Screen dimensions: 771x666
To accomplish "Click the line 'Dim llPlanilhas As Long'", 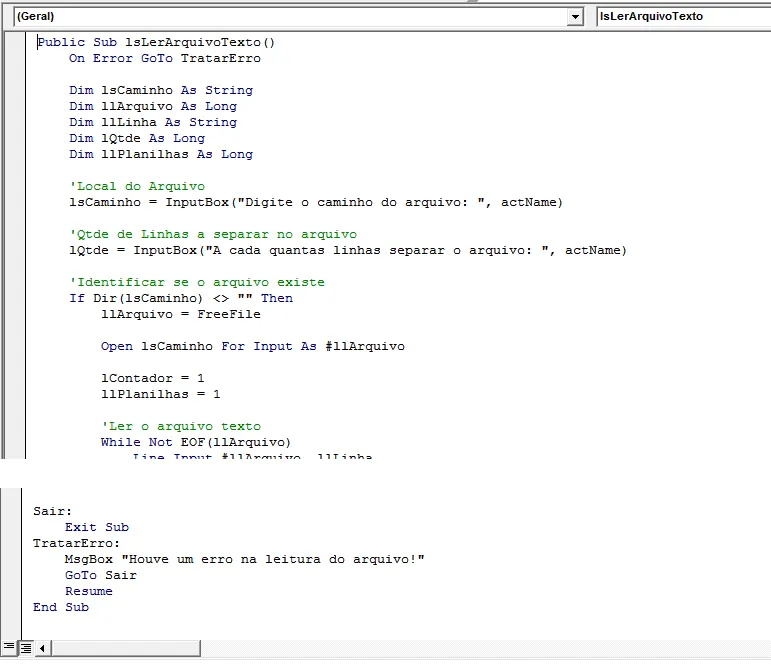I will coord(161,154).
